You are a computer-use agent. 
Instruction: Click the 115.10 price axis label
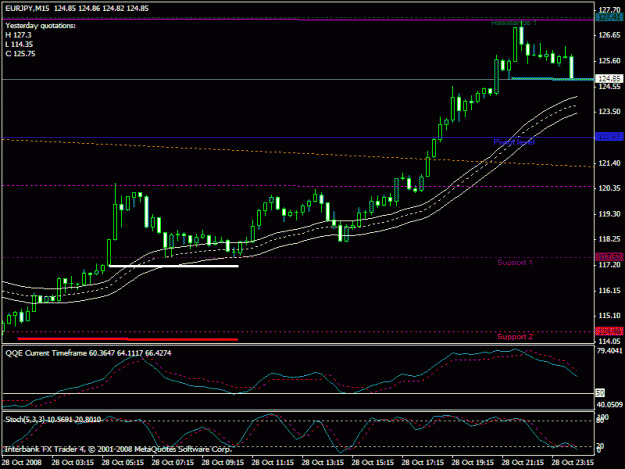click(609, 316)
